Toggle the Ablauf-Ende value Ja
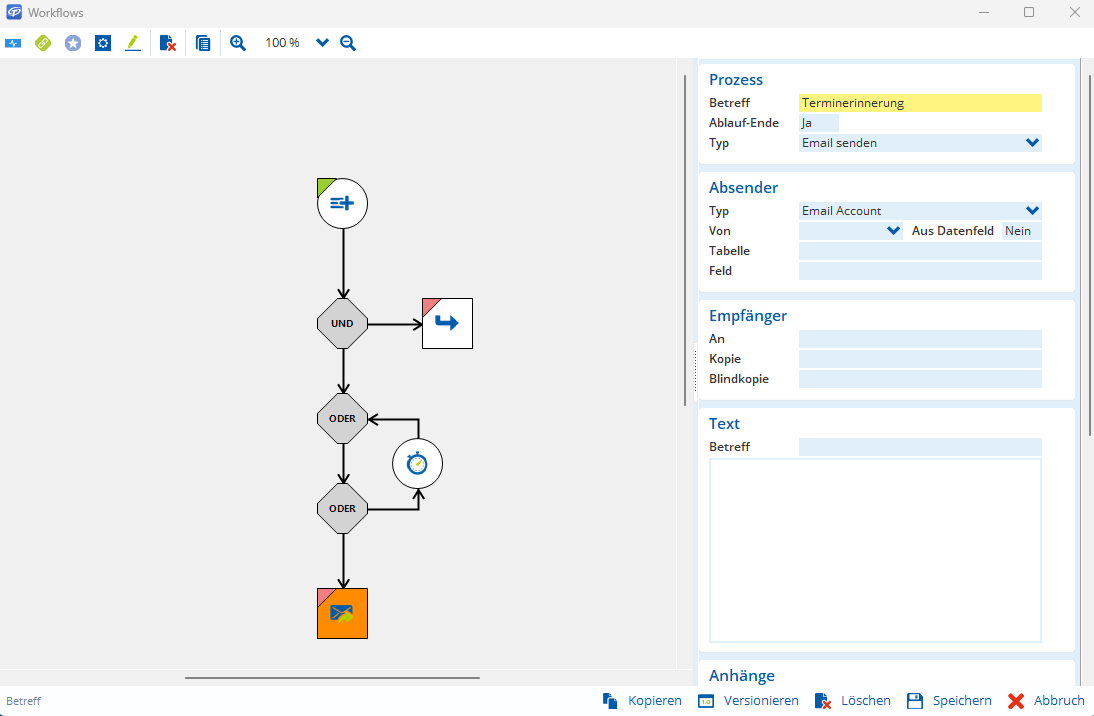 coord(818,123)
